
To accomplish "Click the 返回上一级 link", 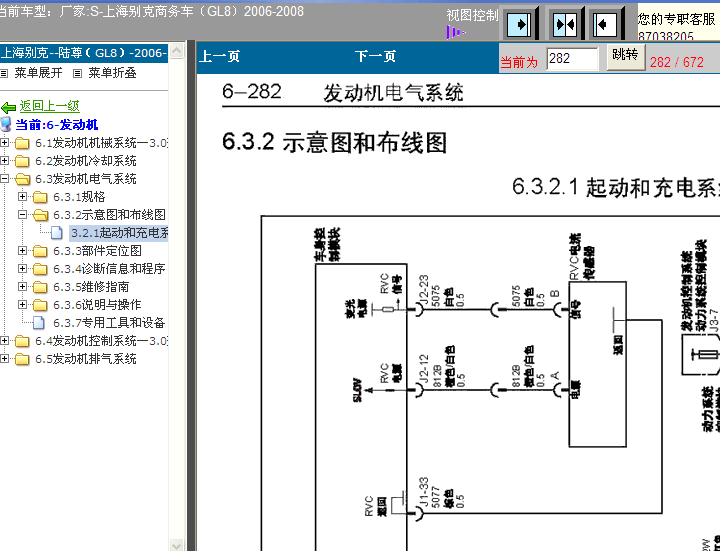I will [50, 106].
